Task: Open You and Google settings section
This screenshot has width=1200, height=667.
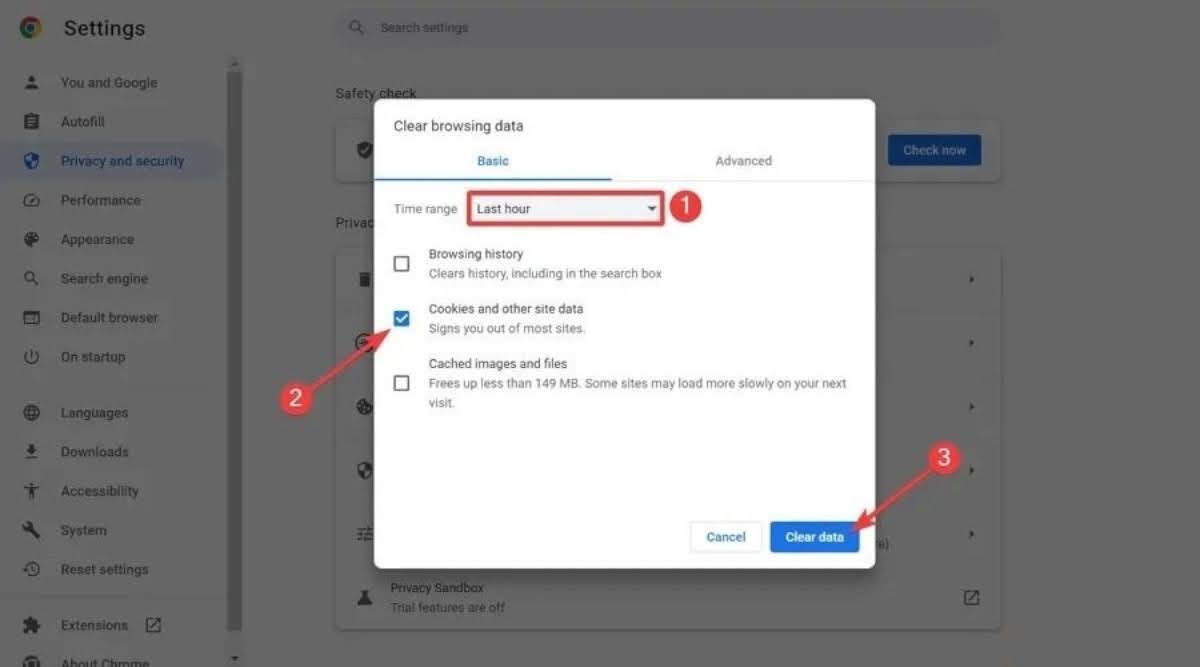Action: click(x=110, y=83)
